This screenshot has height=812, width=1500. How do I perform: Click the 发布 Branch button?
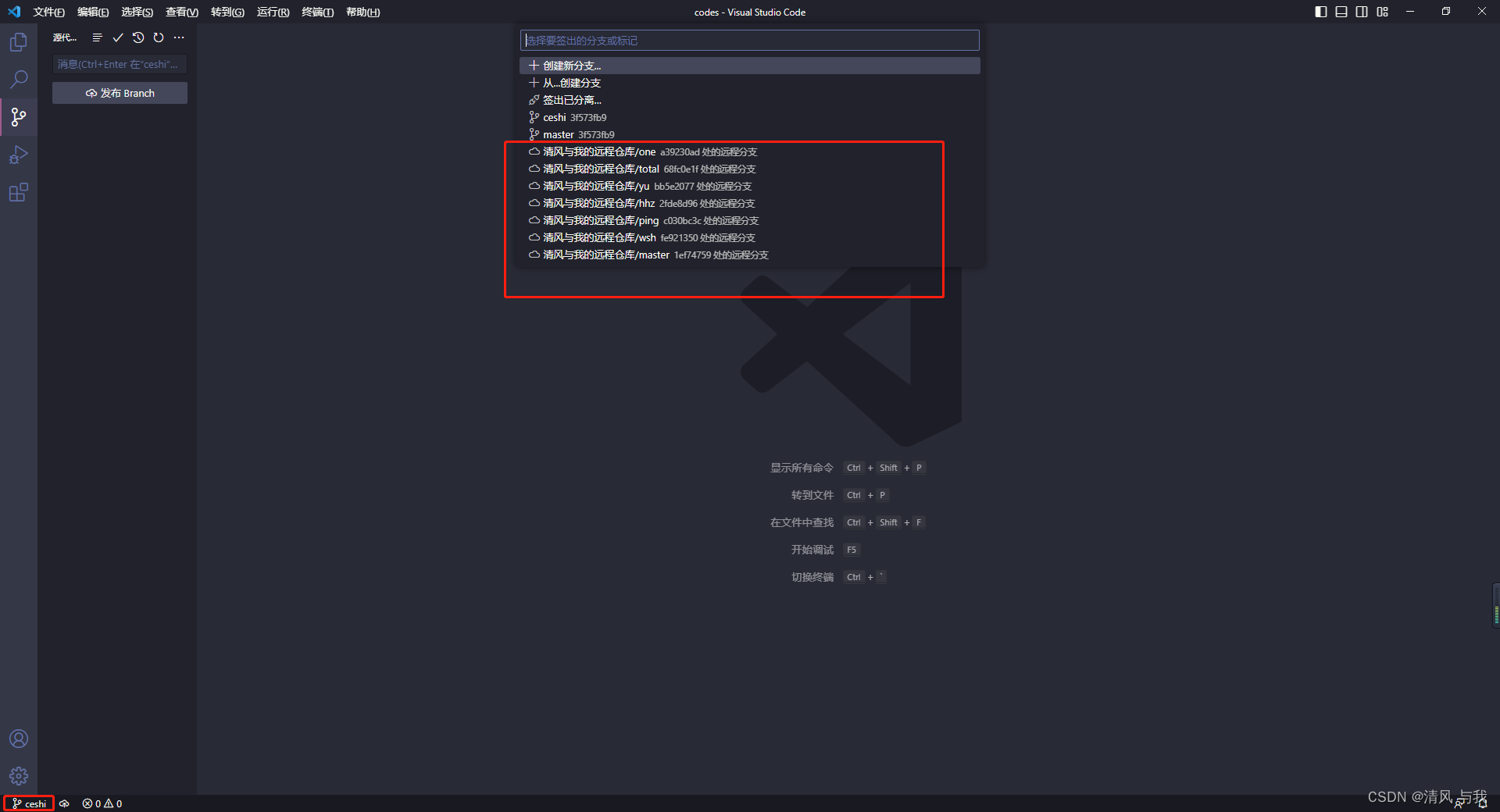(x=120, y=93)
